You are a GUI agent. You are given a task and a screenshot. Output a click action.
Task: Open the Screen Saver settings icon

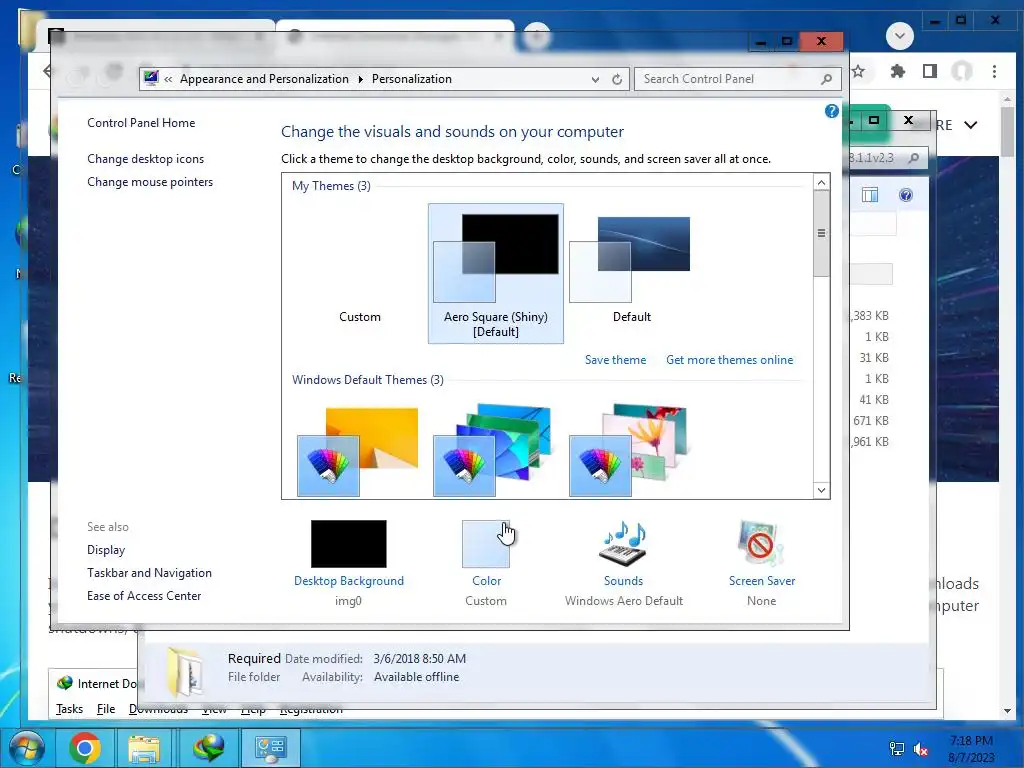click(761, 543)
